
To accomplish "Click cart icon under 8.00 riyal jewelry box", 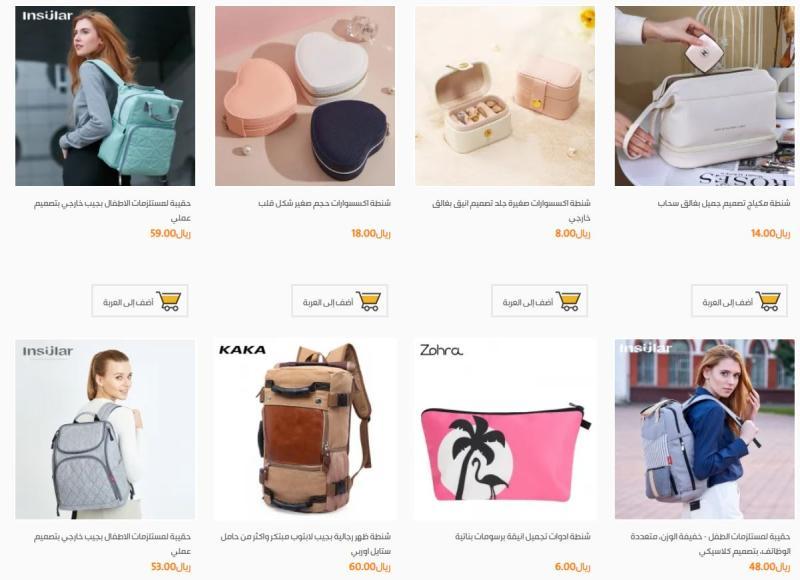I will (x=569, y=301).
